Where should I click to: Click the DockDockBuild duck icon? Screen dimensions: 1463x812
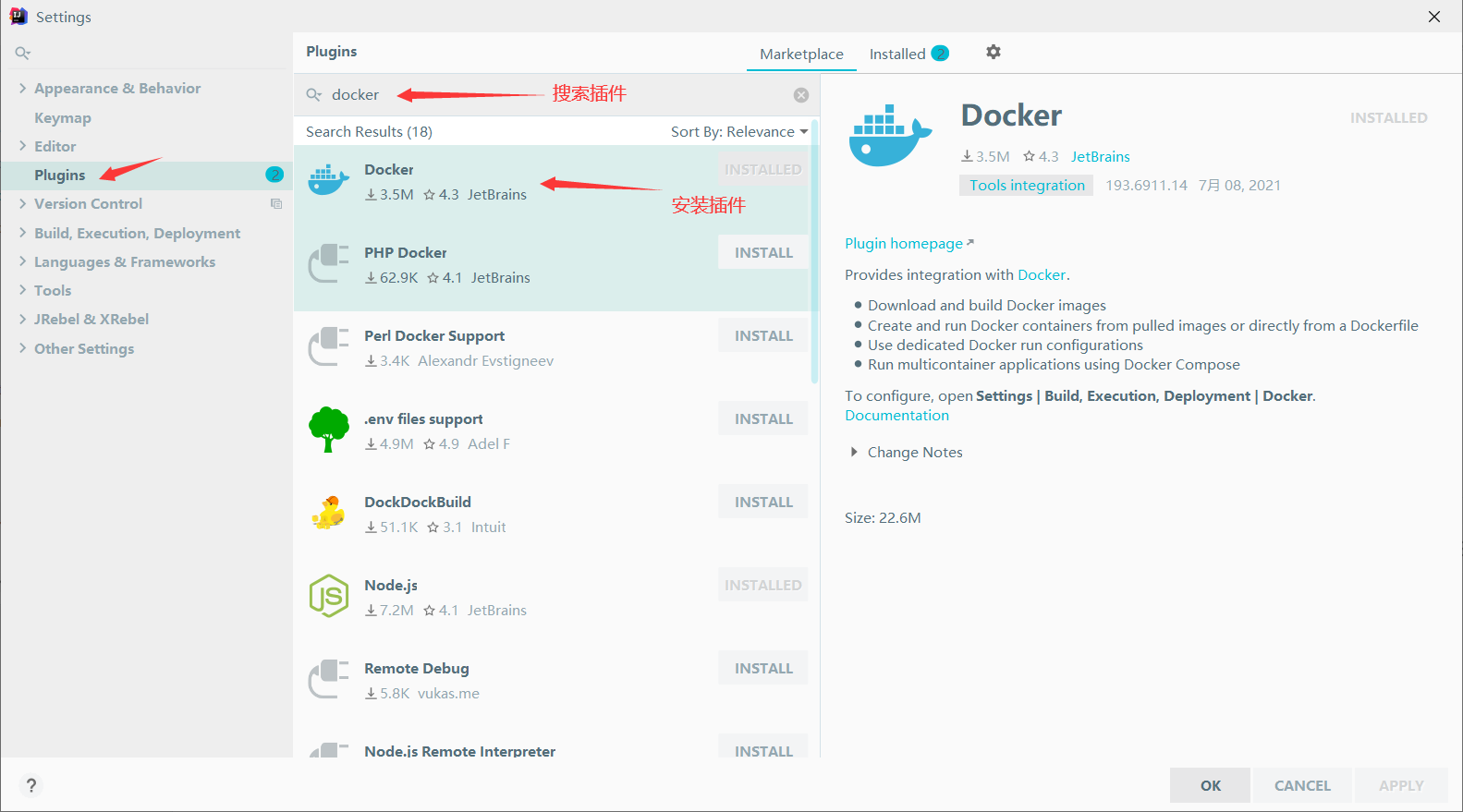click(328, 513)
